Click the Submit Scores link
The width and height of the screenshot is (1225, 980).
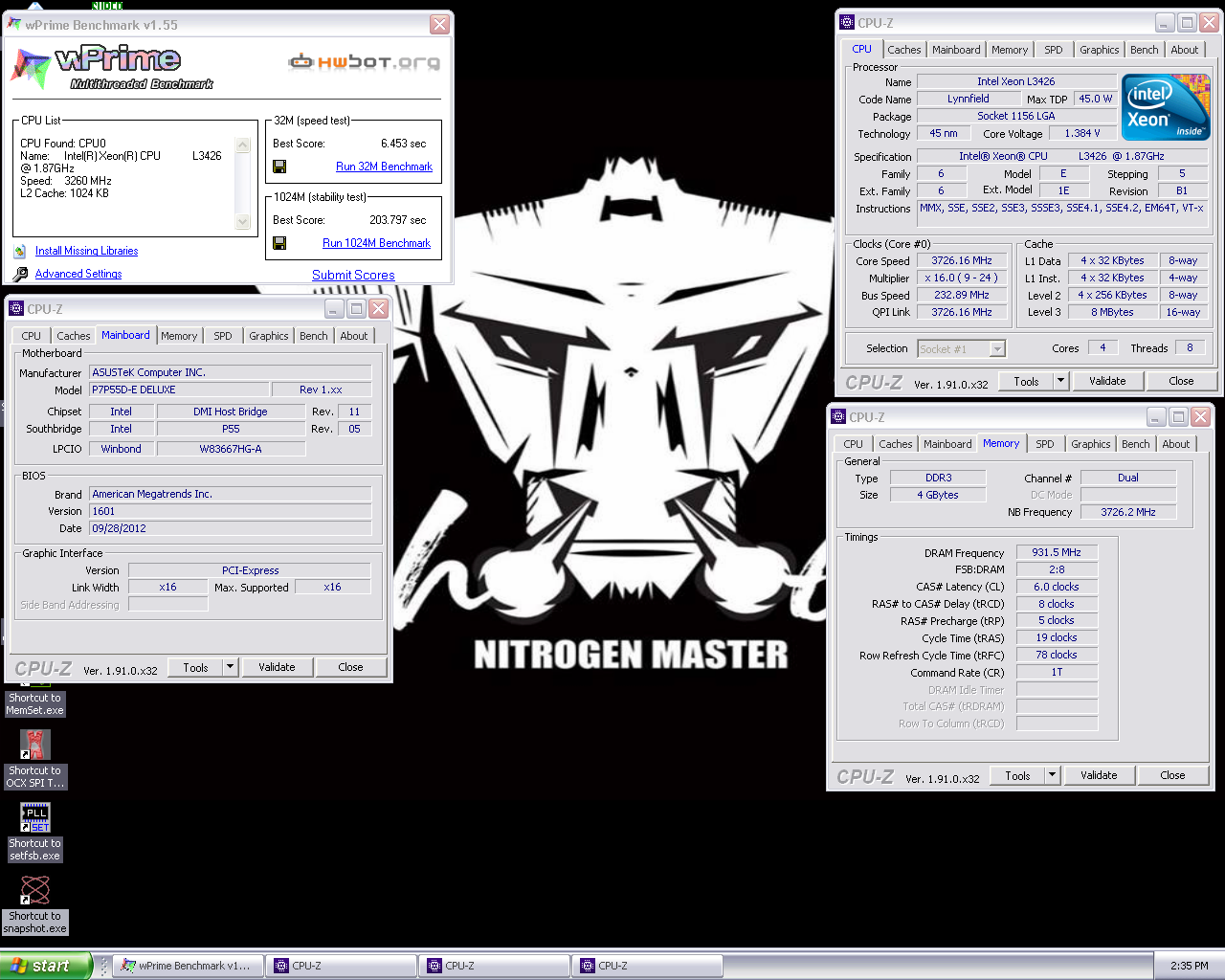point(353,275)
